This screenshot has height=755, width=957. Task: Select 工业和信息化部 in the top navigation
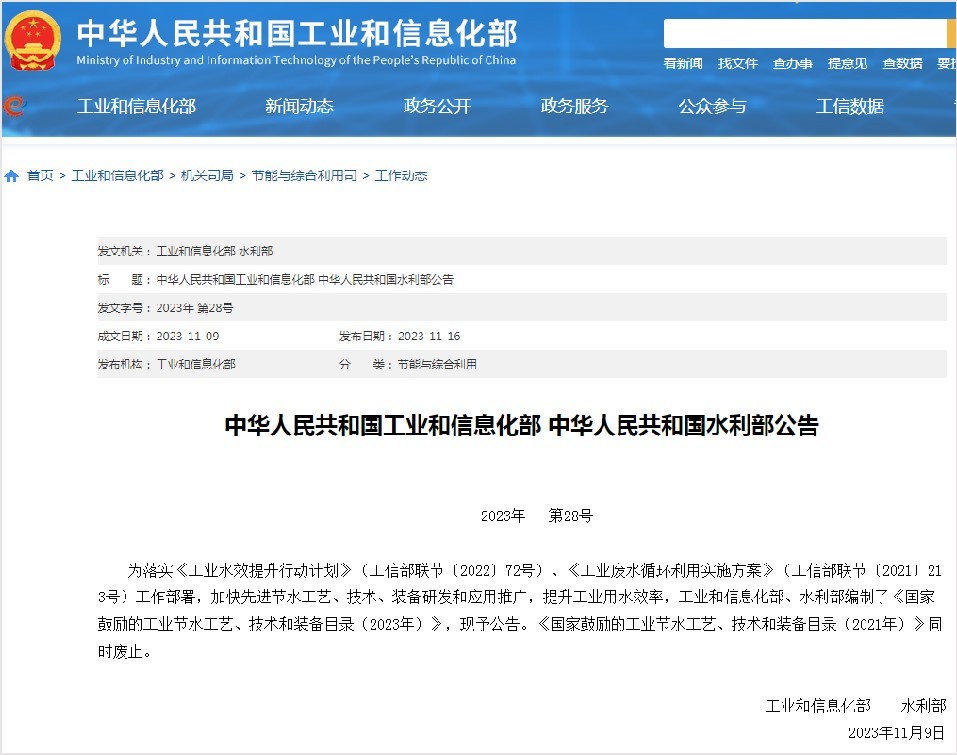[138, 107]
